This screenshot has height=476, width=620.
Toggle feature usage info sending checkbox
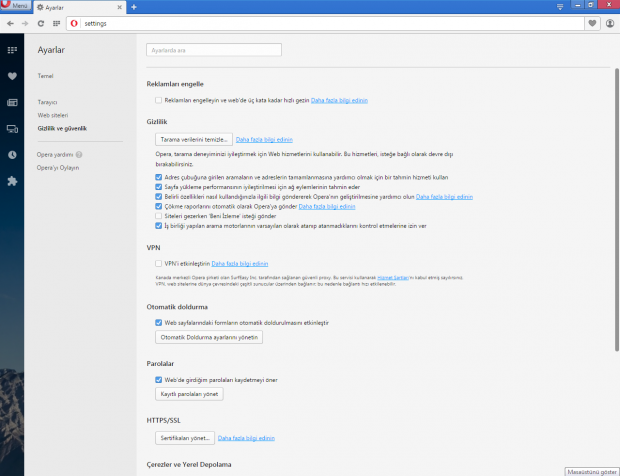[x=159, y=196]
